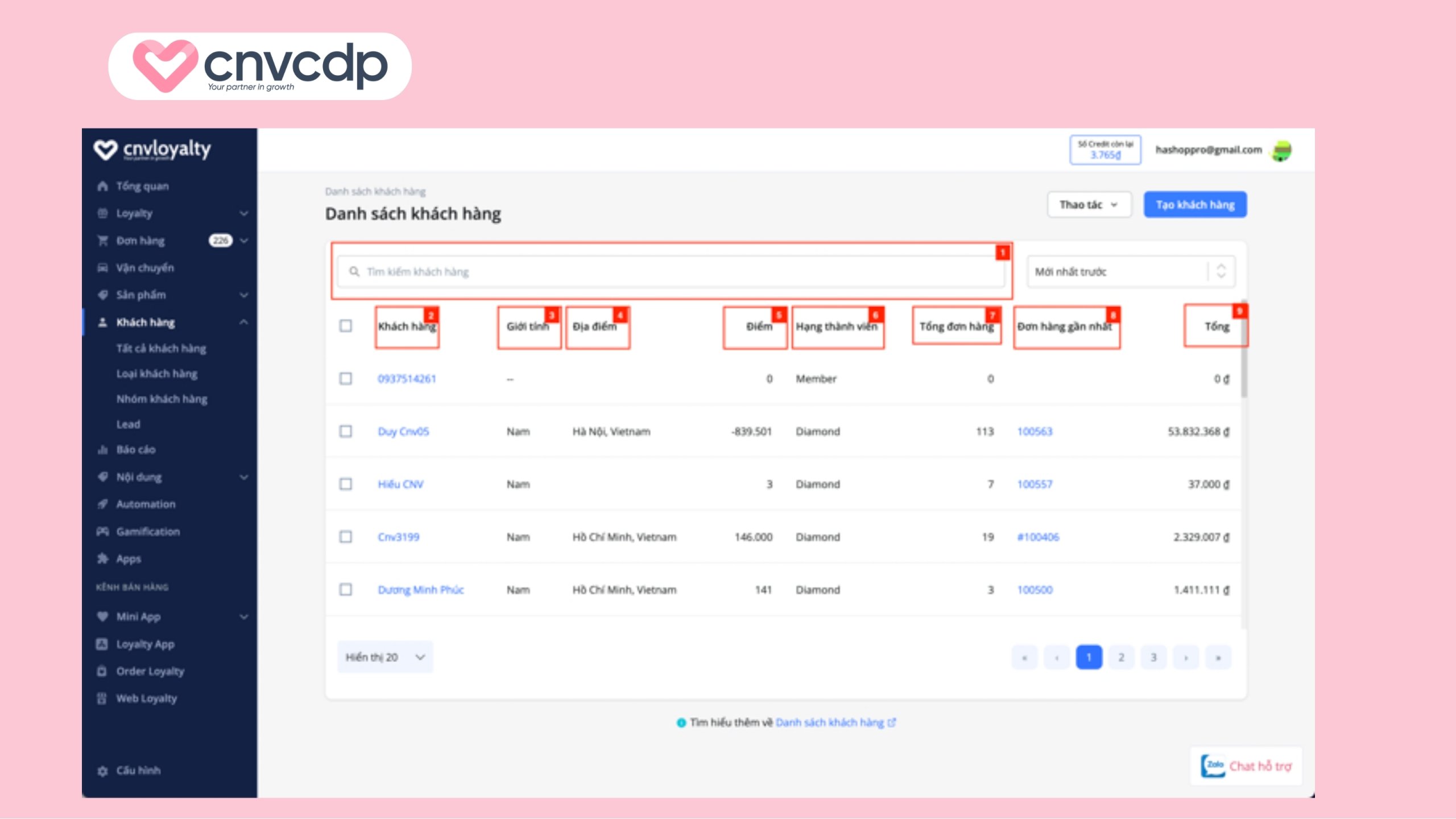Select Nhóm khách hàng submenu item
1456x819 pixels.
[x=162, y=399]
